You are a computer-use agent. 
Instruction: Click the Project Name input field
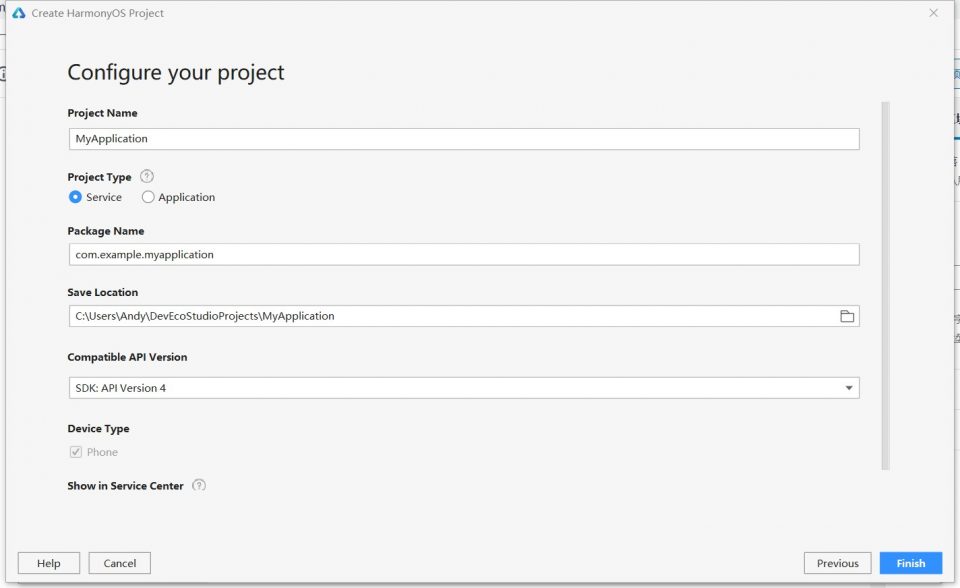click(464, 139)
